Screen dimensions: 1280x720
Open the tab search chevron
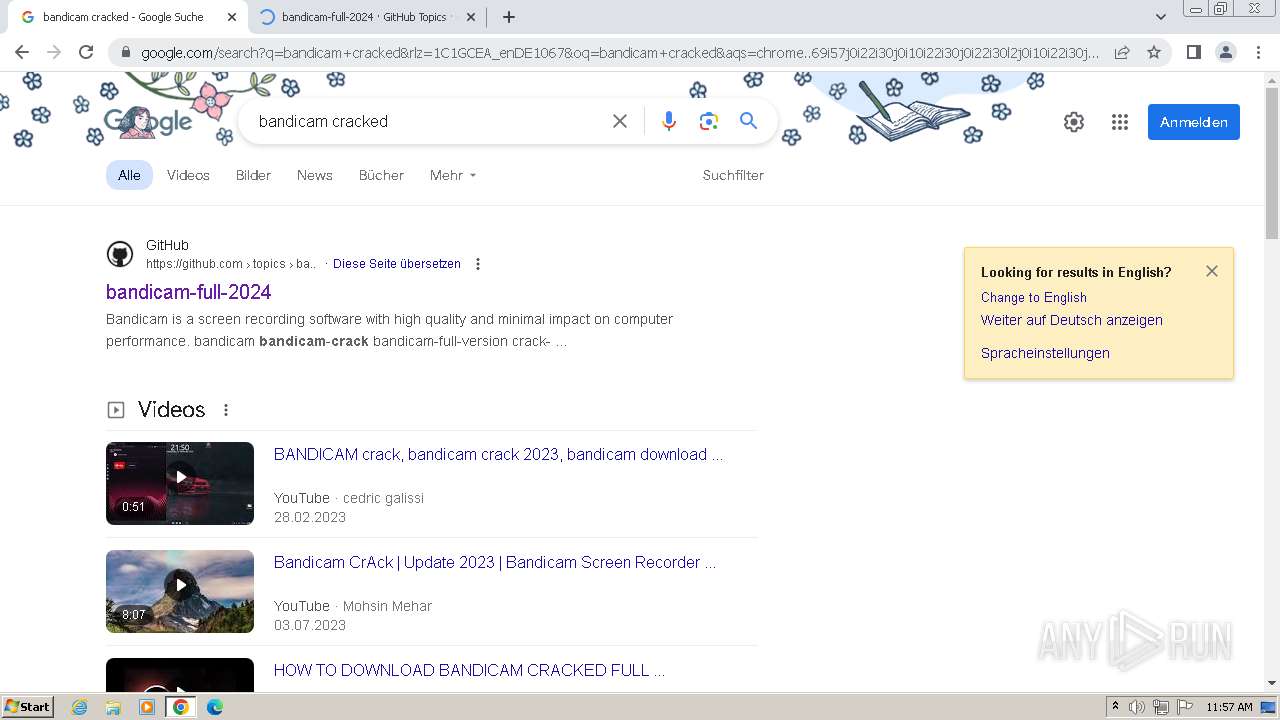tap(1160, 17)
